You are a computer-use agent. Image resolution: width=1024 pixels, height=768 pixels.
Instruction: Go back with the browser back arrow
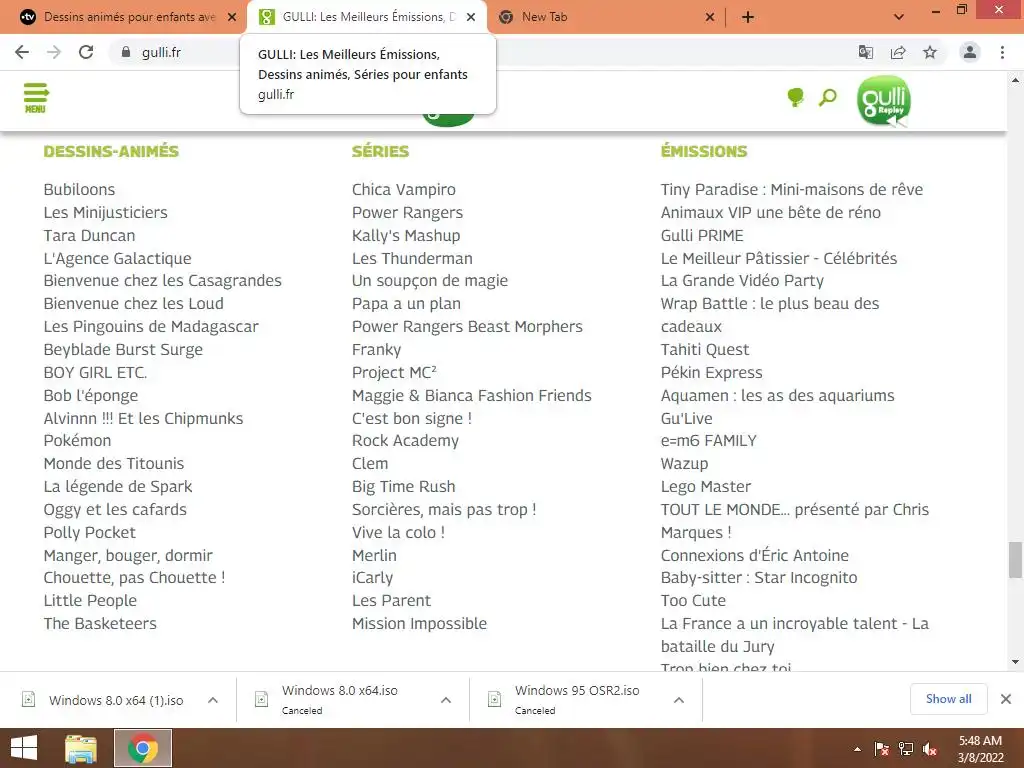[22, 52]
